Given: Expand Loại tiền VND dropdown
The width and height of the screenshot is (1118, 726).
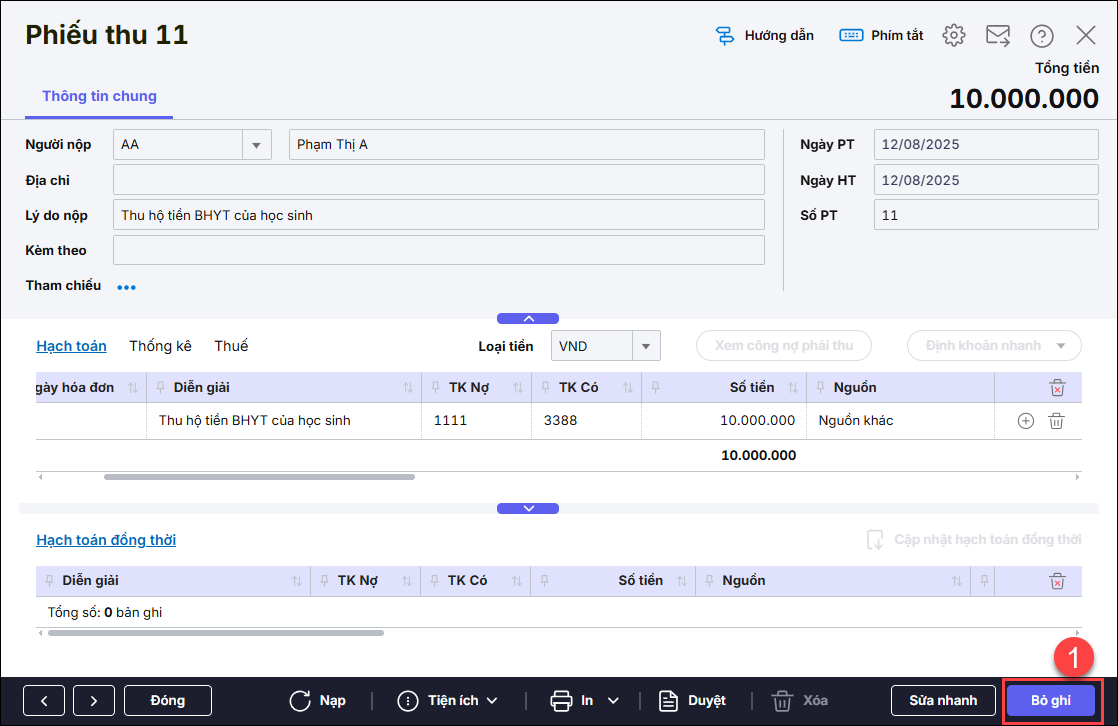Looking at the screenshot, I should 646,346.
